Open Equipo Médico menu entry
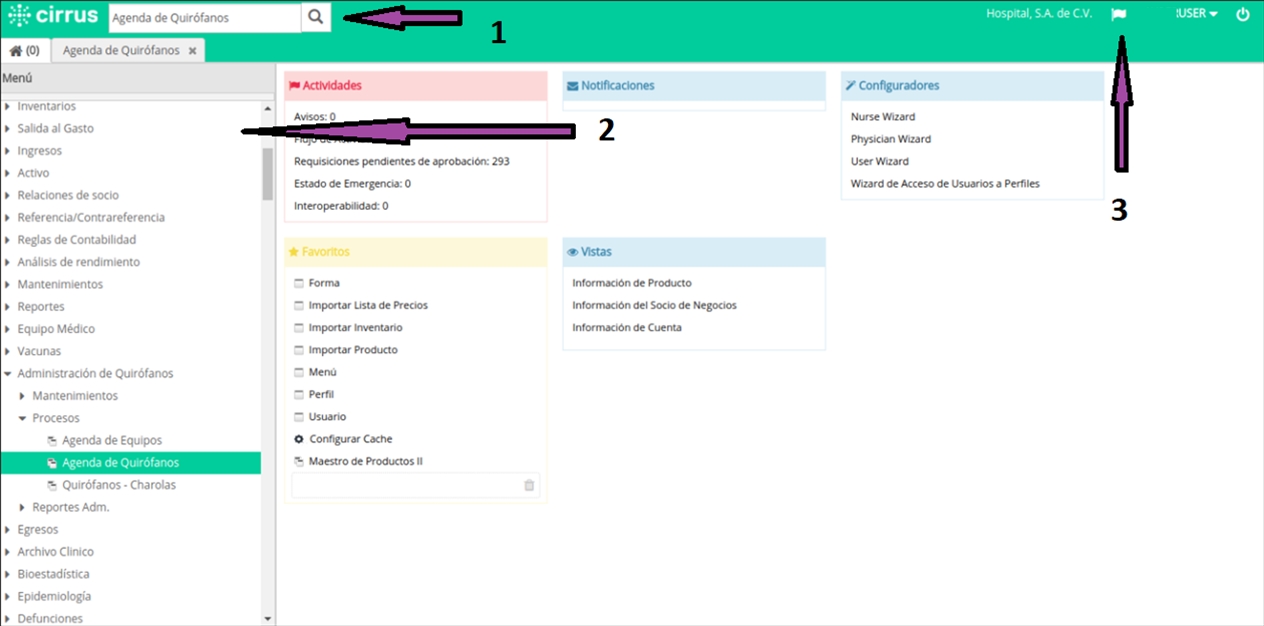Image resolution: width=1264 pixels, height=626 pixels. click(x=56, y=329)
